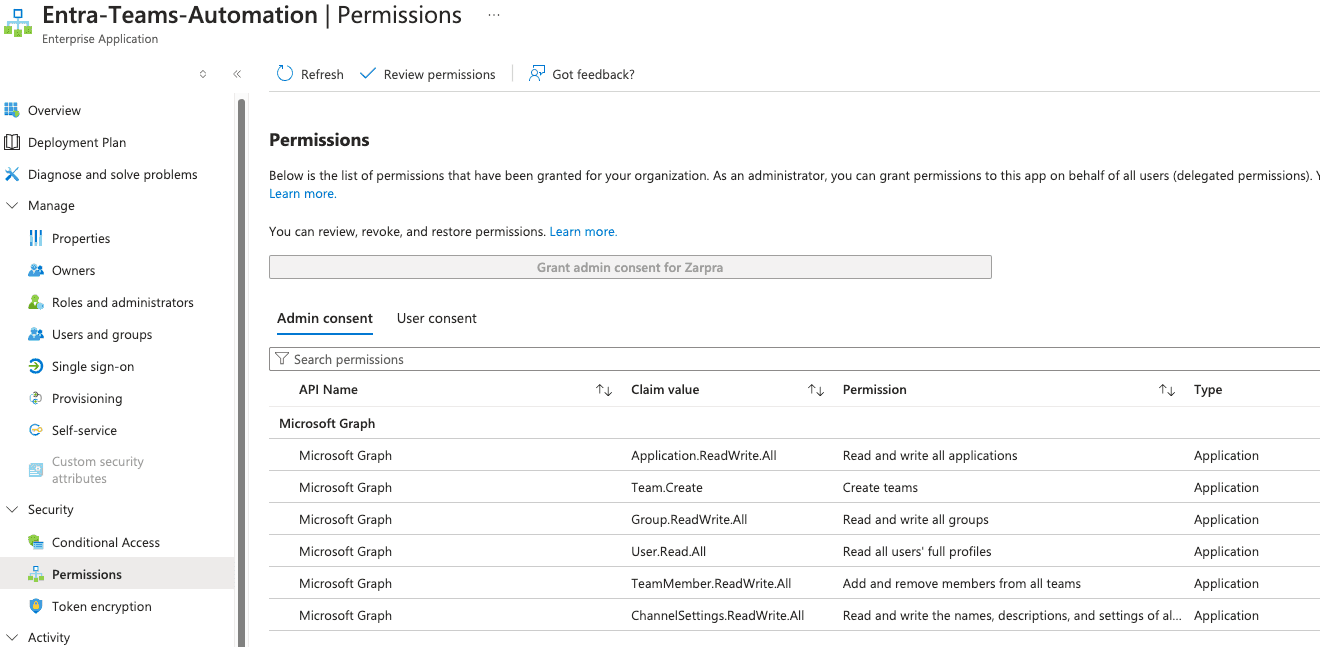Click the expand/collapse all sidebar sections arrows
This screenshot has height=647, width=1320.
click(203, 74)
